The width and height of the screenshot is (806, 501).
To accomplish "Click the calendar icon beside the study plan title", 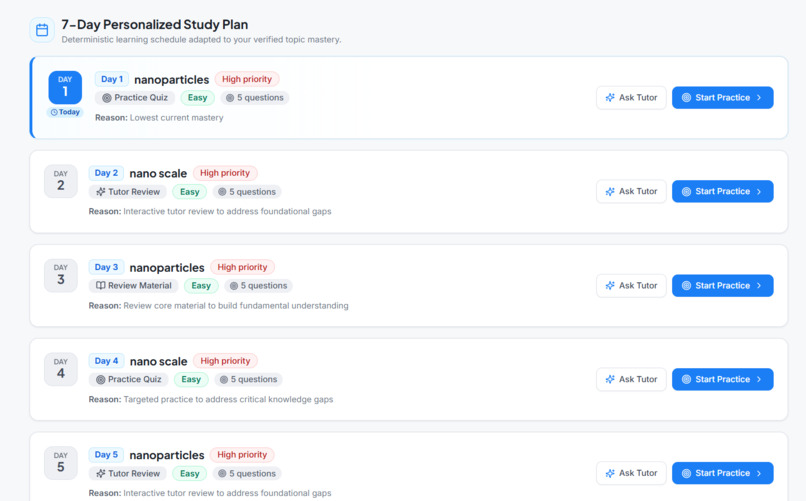I will [42, 30].
